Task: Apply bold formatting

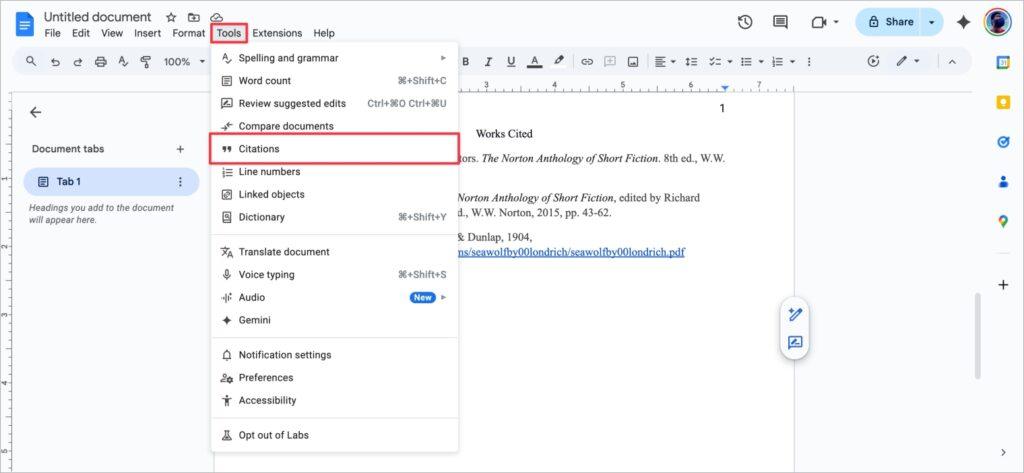Action: (x=466, y=61)
